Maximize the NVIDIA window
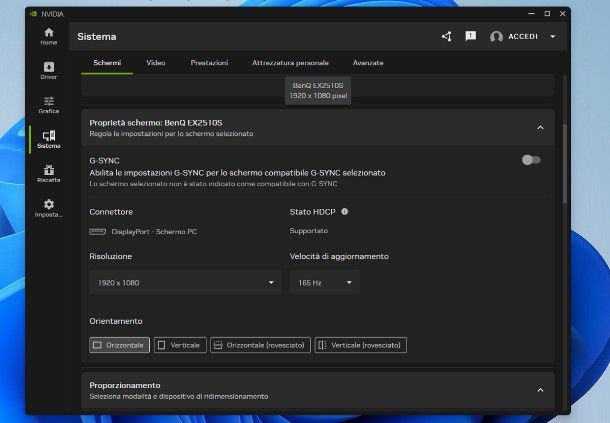 coord(547,14)
